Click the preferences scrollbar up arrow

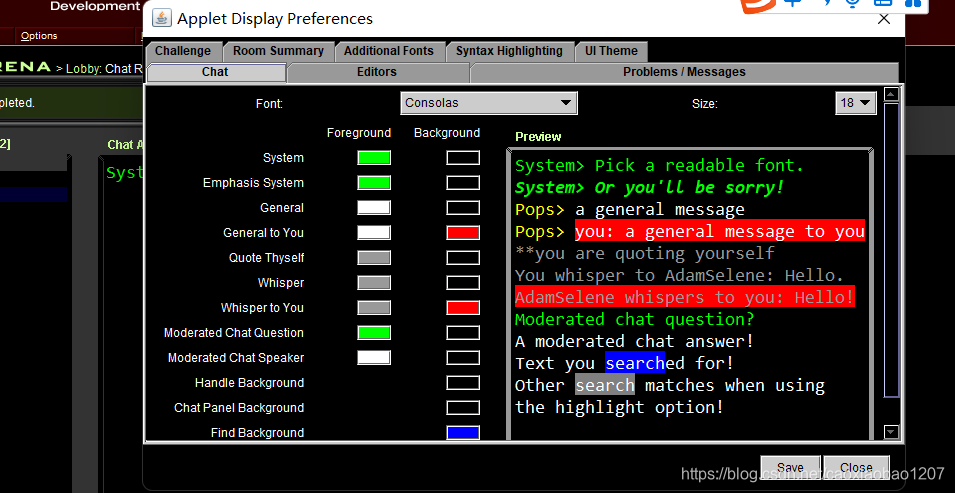891,94
